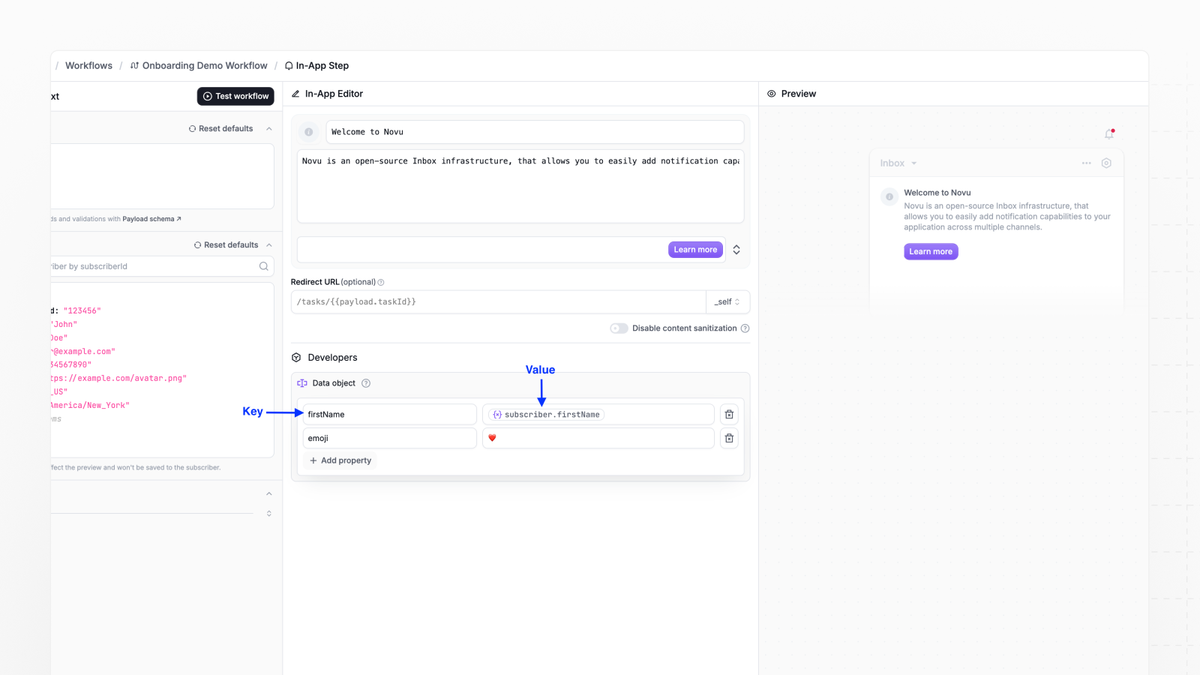Click the ellipsis icon in the Inbox header
The image size is (1200, 675).
[x=1086, y=162]
